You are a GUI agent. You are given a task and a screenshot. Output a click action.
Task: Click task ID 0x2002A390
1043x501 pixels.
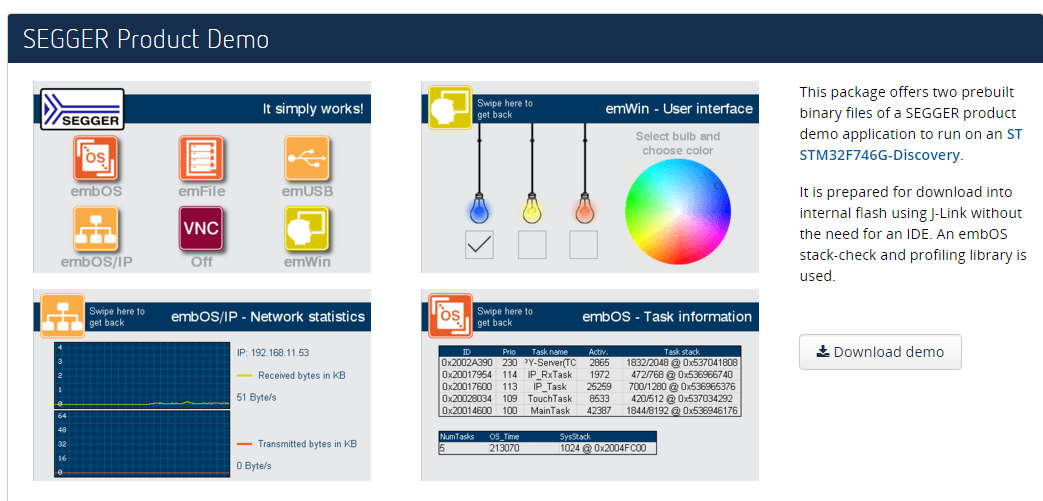coord(467,363)
